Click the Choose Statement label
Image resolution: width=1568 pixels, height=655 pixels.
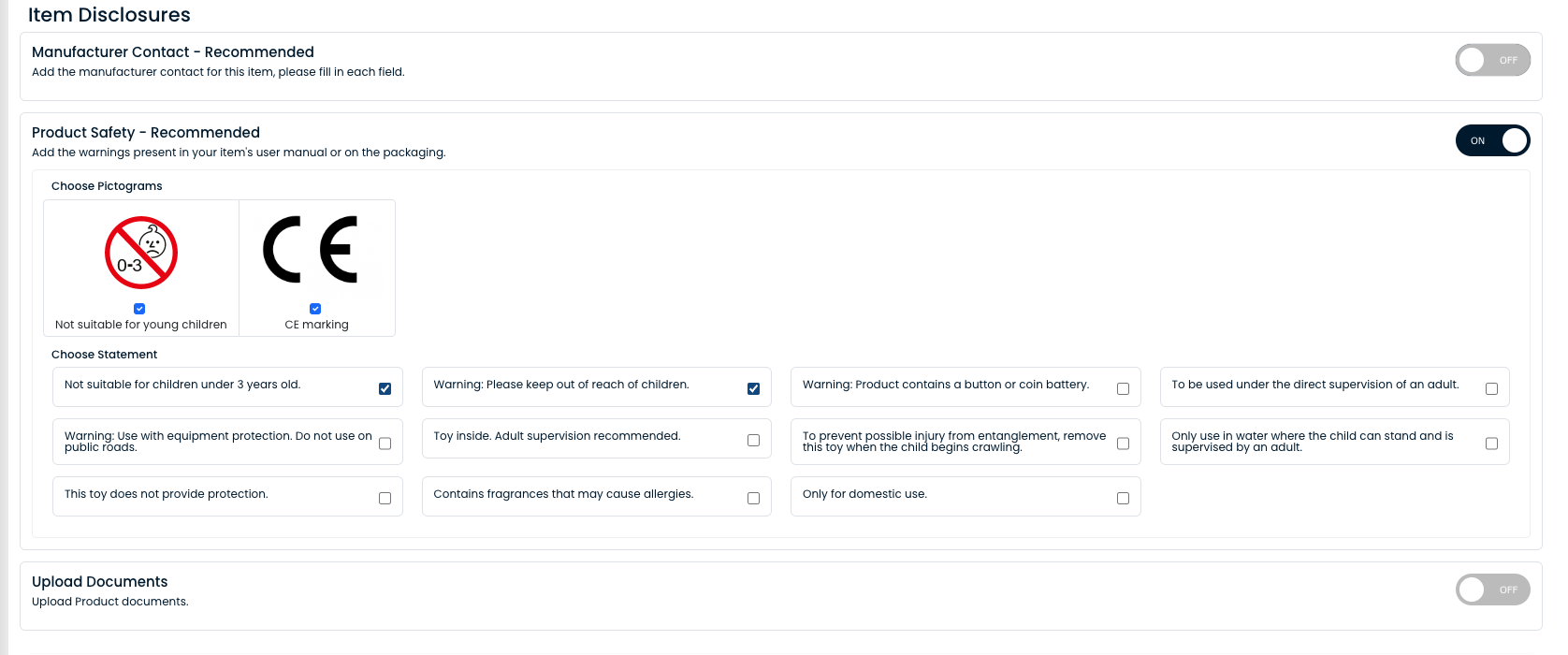coord(104,355)
